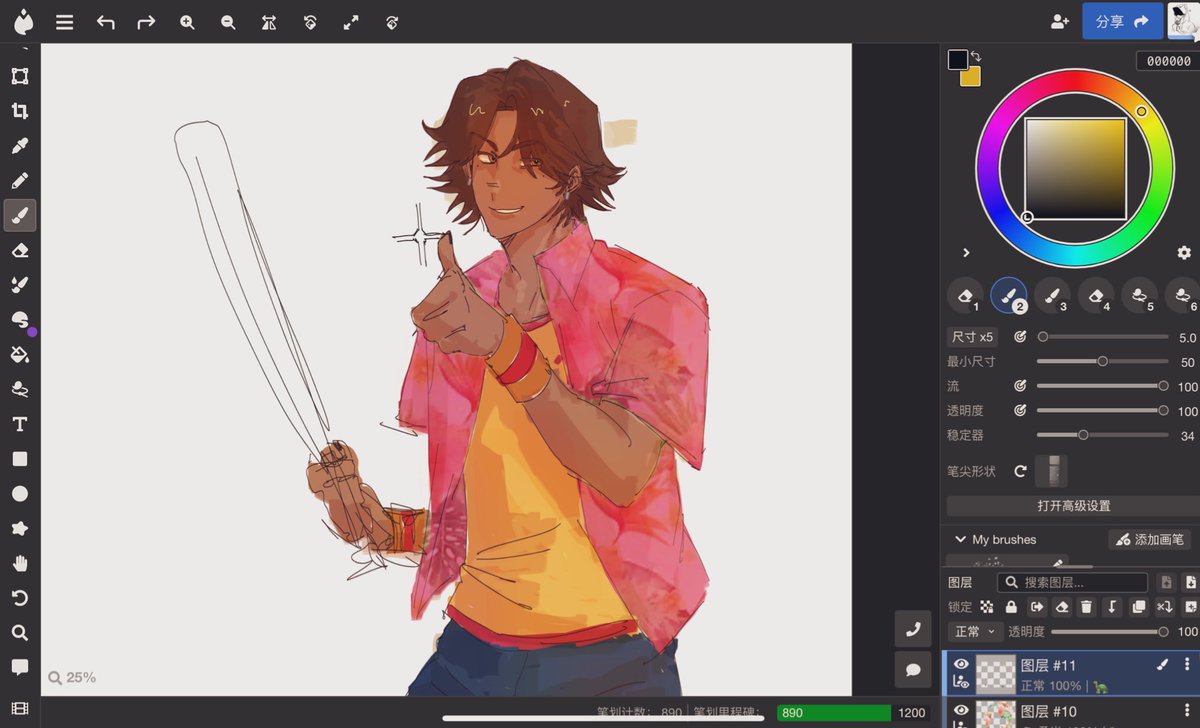Viewport: 1200px width, 728px height.
Task: Hide 图层 #10 with eye icon
Action: (x=961, y=710)
